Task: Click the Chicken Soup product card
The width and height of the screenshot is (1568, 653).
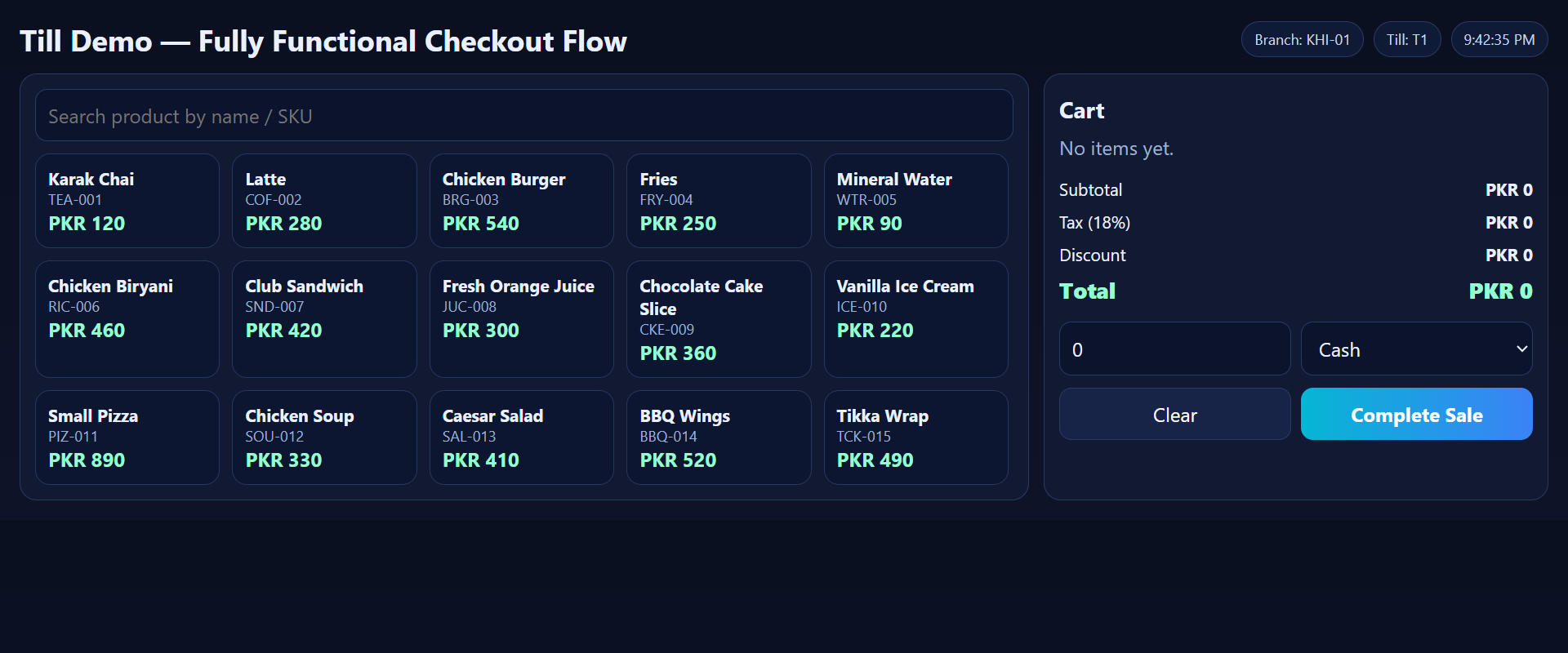Action: pos(324,438)
